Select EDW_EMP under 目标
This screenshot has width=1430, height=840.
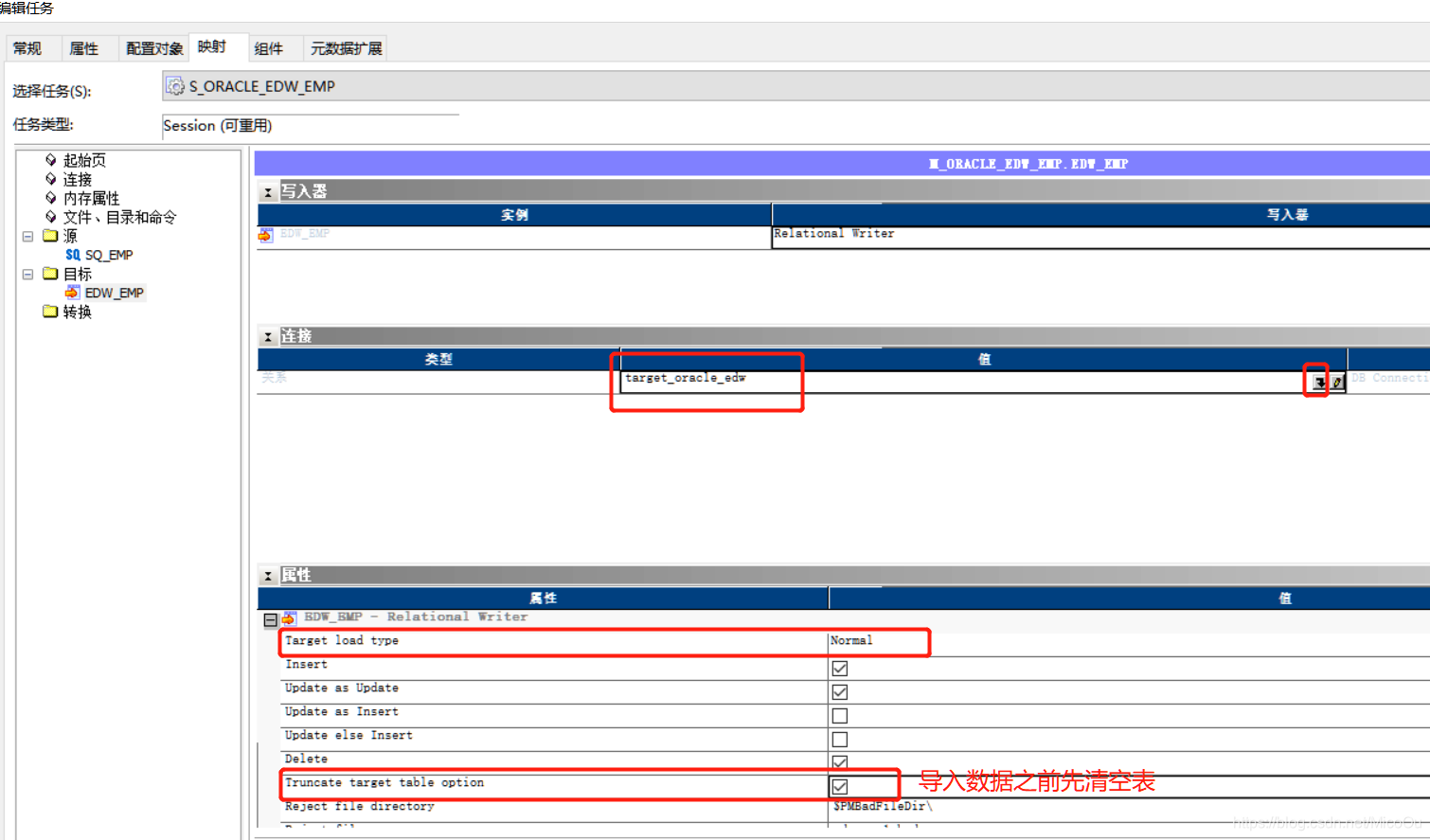[115, 293]
